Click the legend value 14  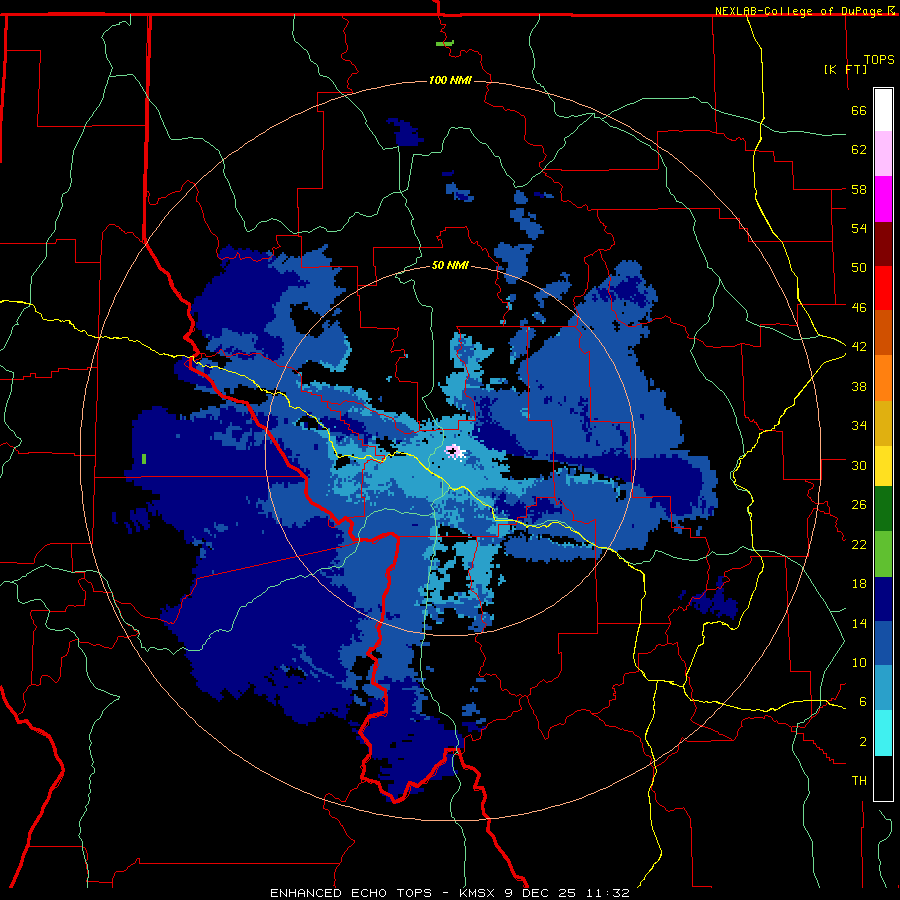859,623
